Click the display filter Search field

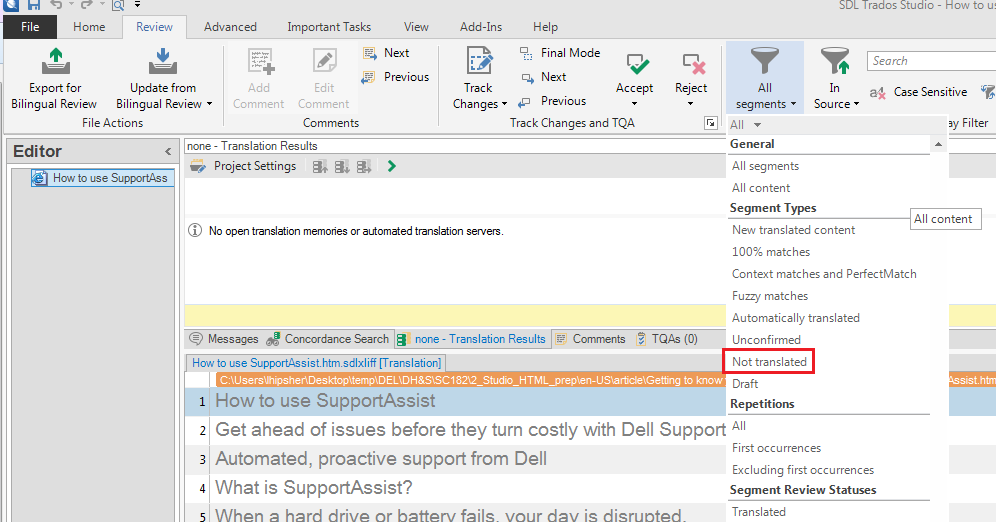coord(931,61)
